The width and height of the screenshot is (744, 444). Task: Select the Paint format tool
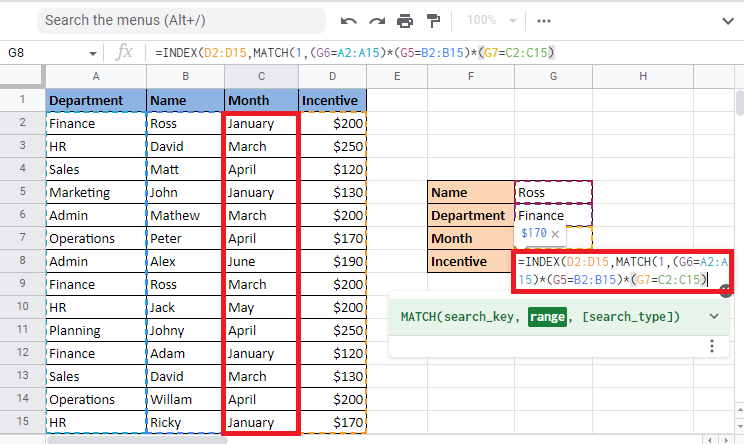pos(433,20)
